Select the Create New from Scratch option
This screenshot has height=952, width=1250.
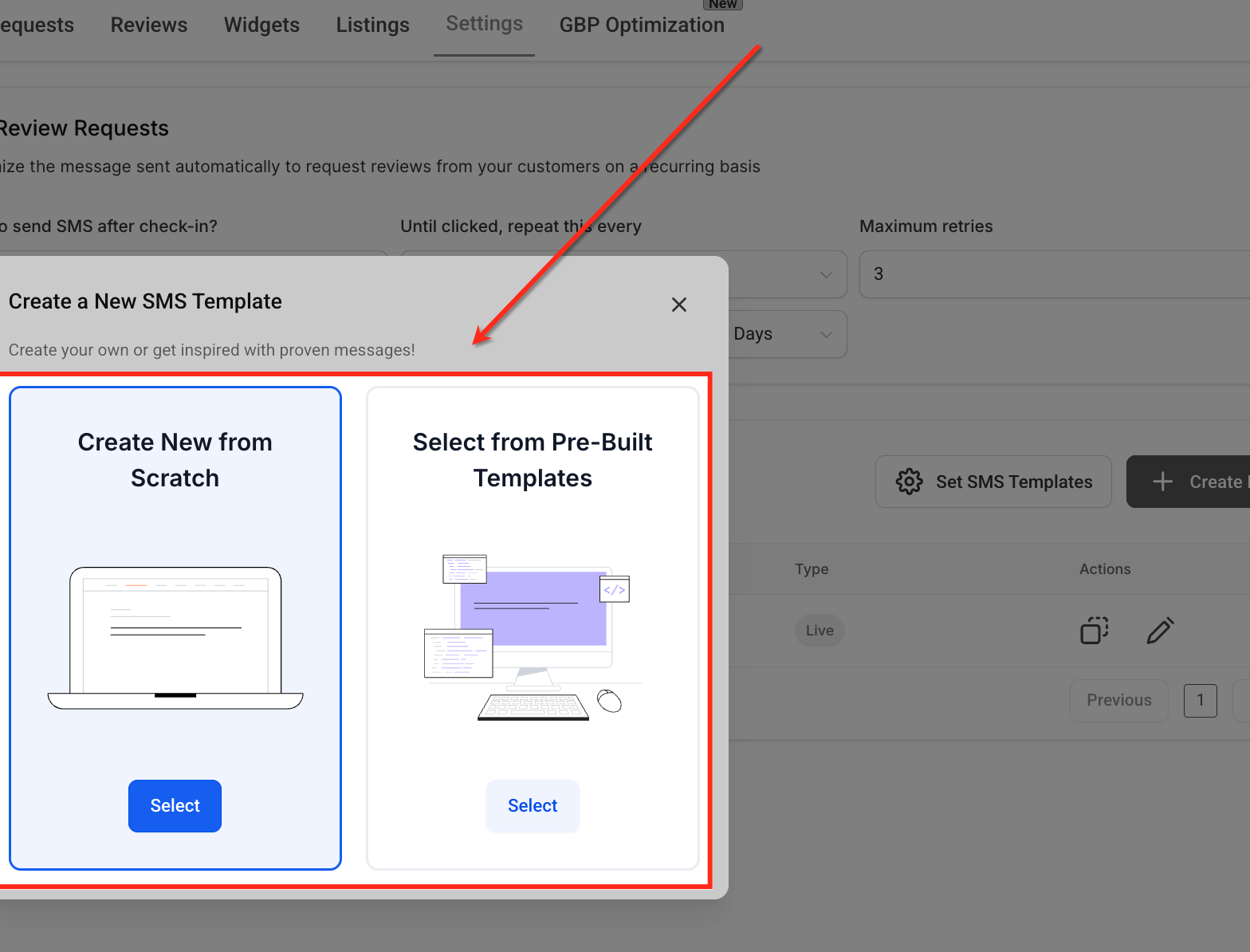pyautogui.click(x=175, y=806)
